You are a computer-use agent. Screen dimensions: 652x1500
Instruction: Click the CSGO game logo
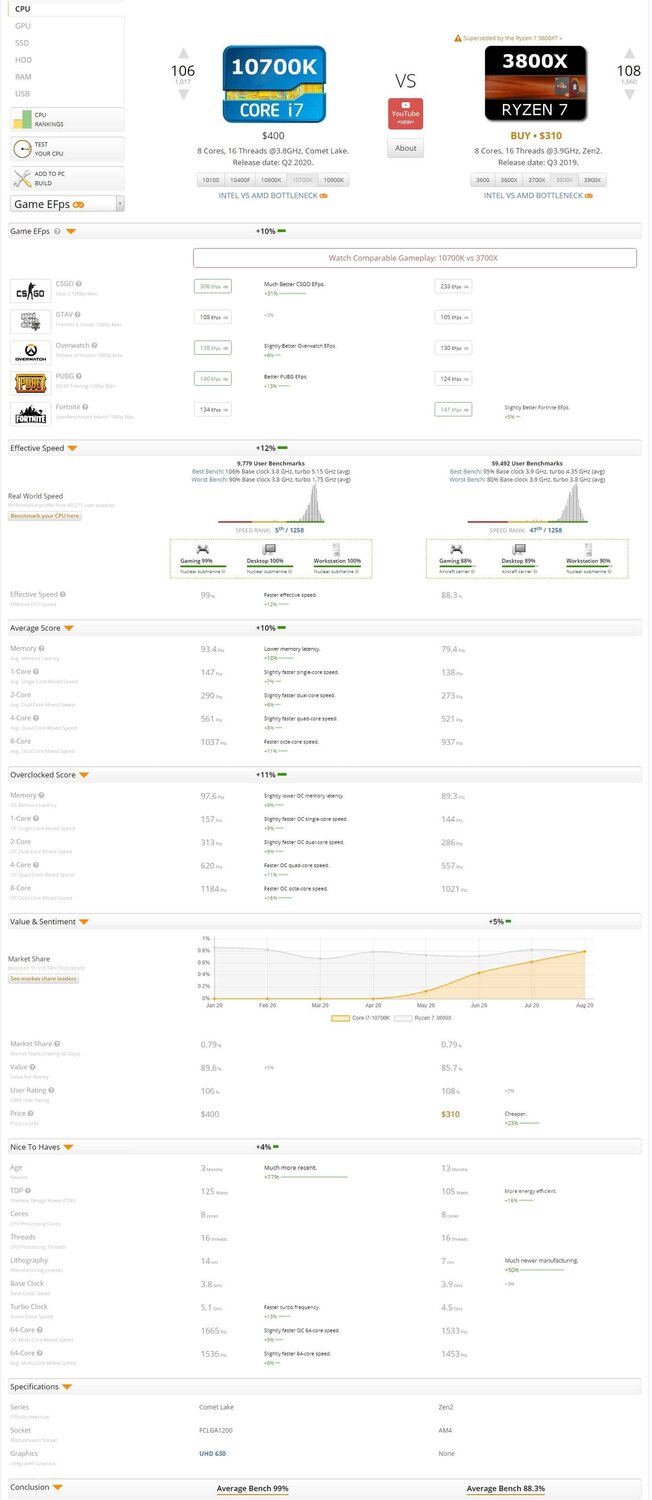pos(30,291)
